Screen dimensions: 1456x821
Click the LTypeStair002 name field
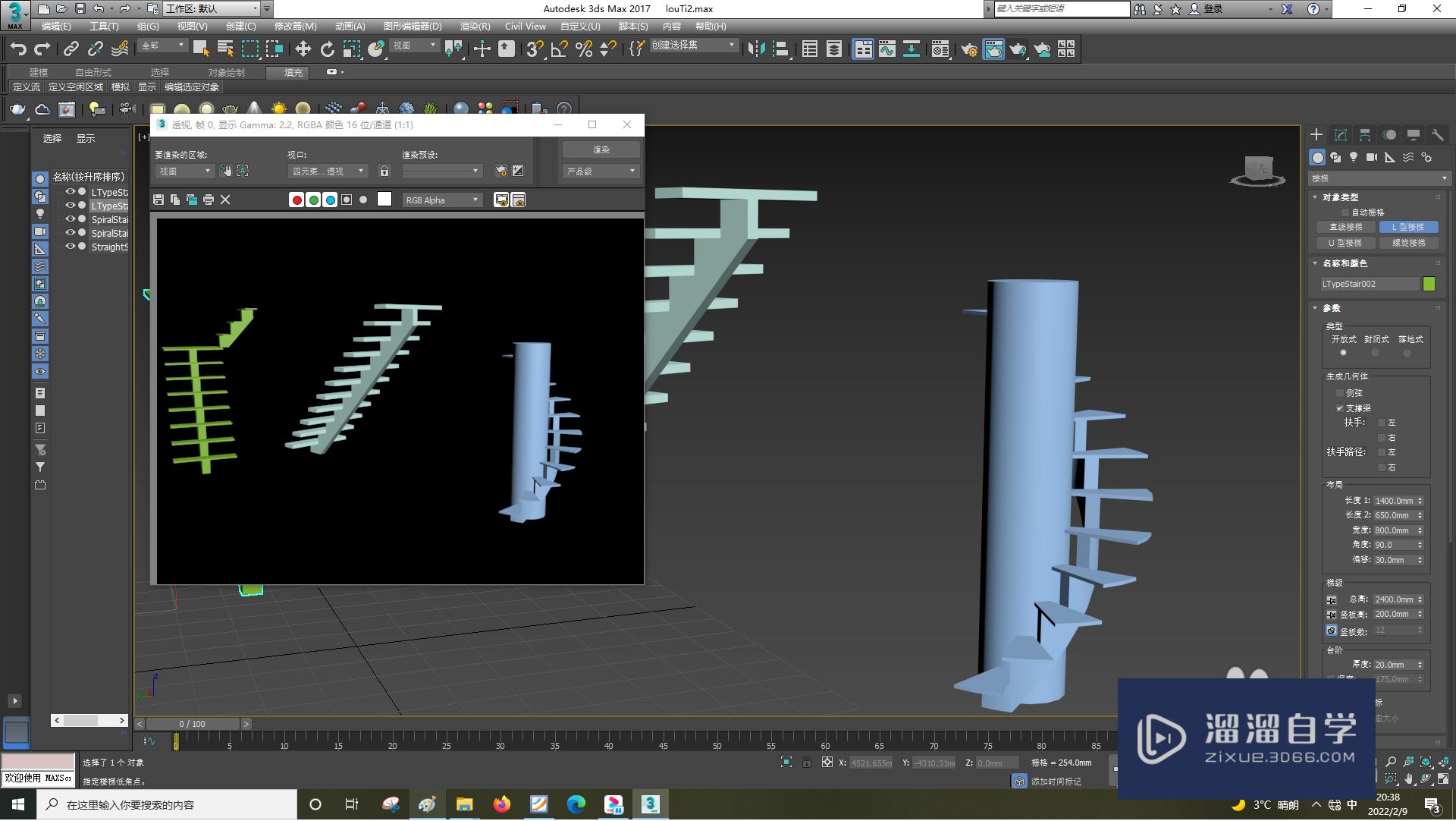(1370, 284)
